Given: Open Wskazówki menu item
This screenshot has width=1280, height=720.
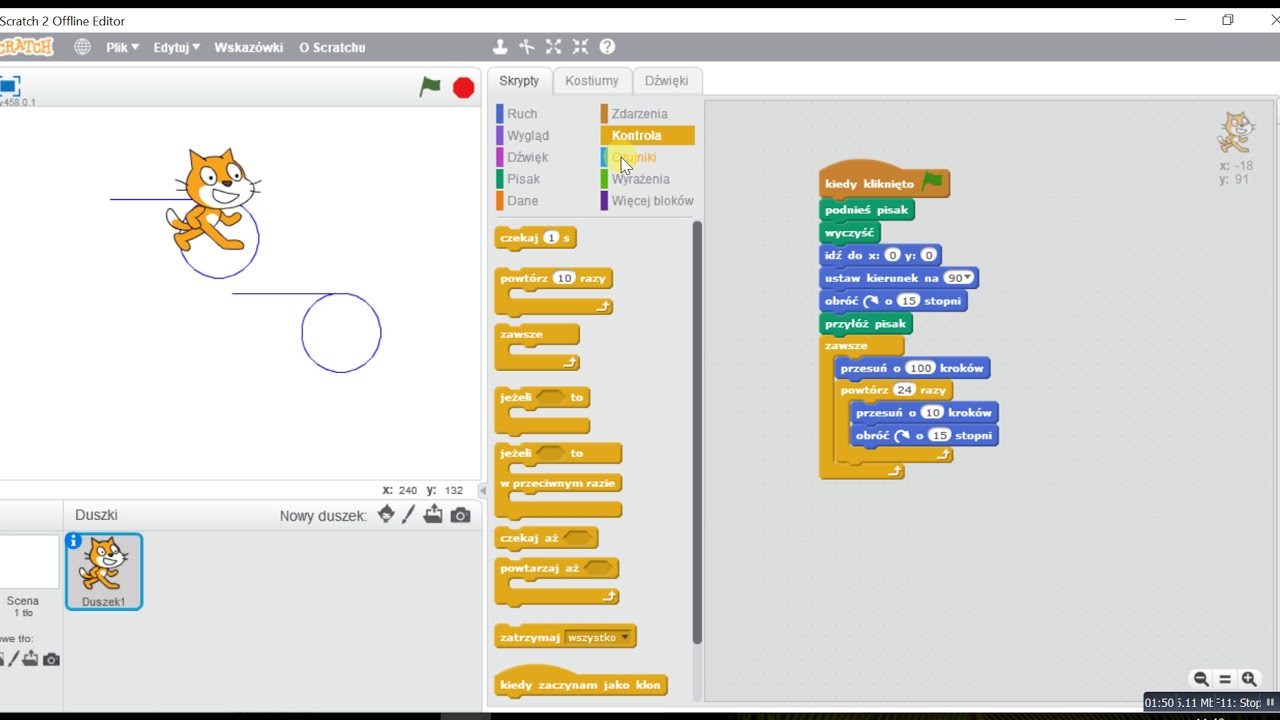Looking at the screenshot, I should tap(248, 47).
